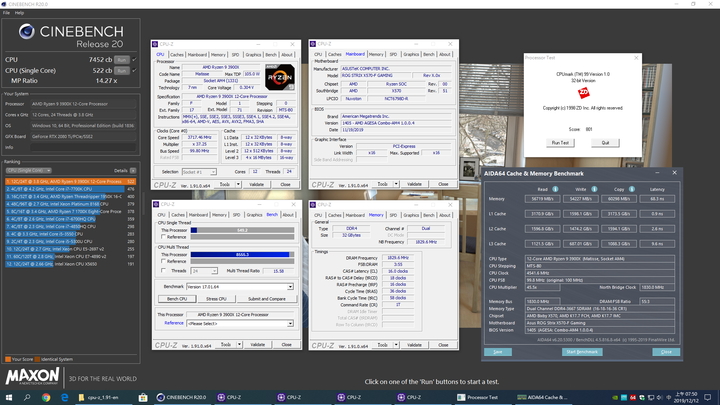
Task: Click Start Benchmark in AIDA64
Action: coord(582,352)
